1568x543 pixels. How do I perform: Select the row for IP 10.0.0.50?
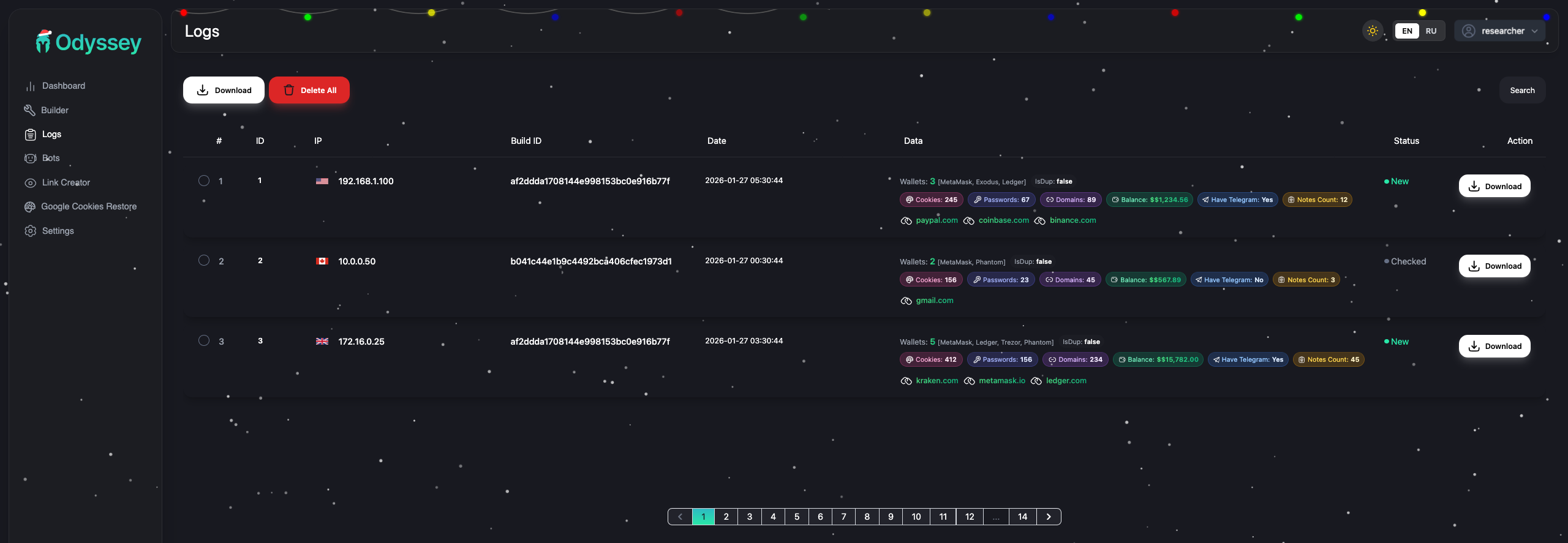tap(204, 260)
